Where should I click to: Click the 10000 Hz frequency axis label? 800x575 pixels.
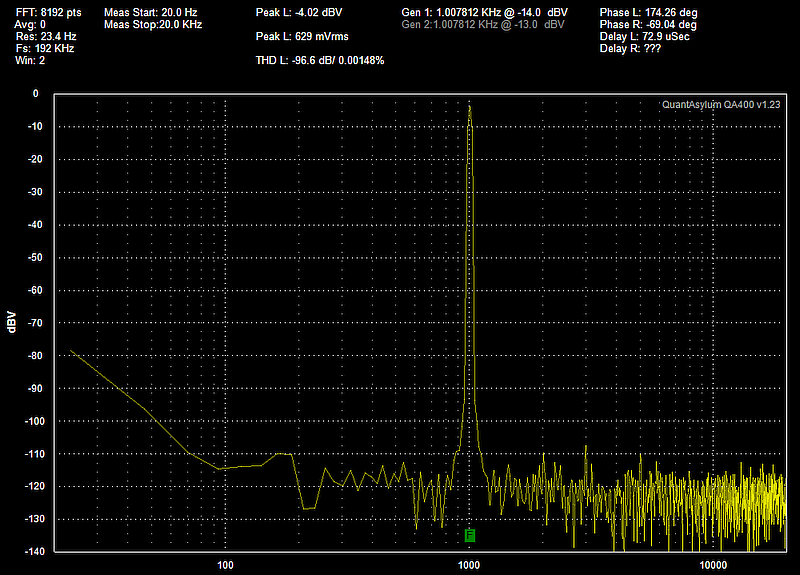pyautogui.click(x=713, y=565)
